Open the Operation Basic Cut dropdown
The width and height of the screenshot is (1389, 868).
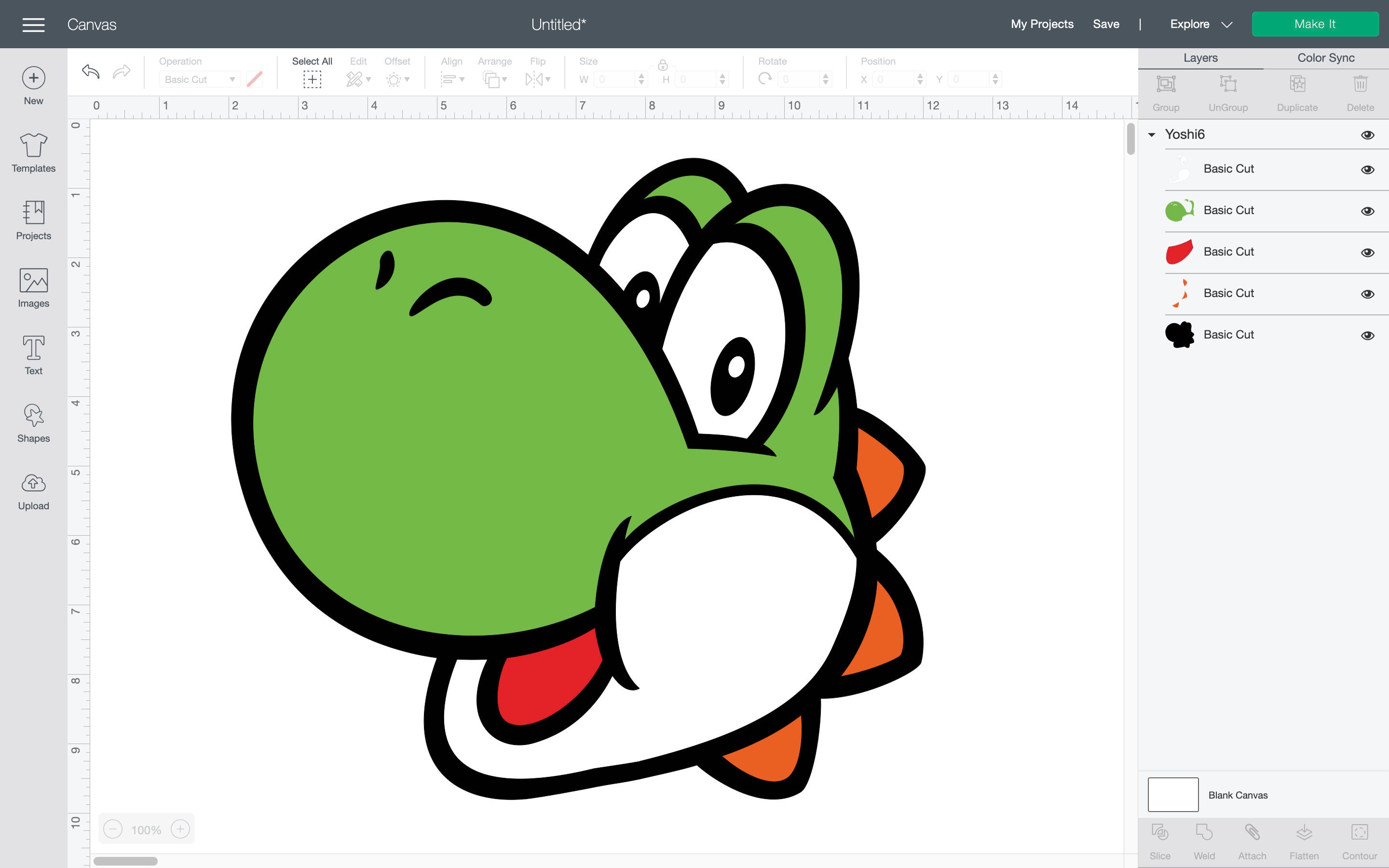199,79
